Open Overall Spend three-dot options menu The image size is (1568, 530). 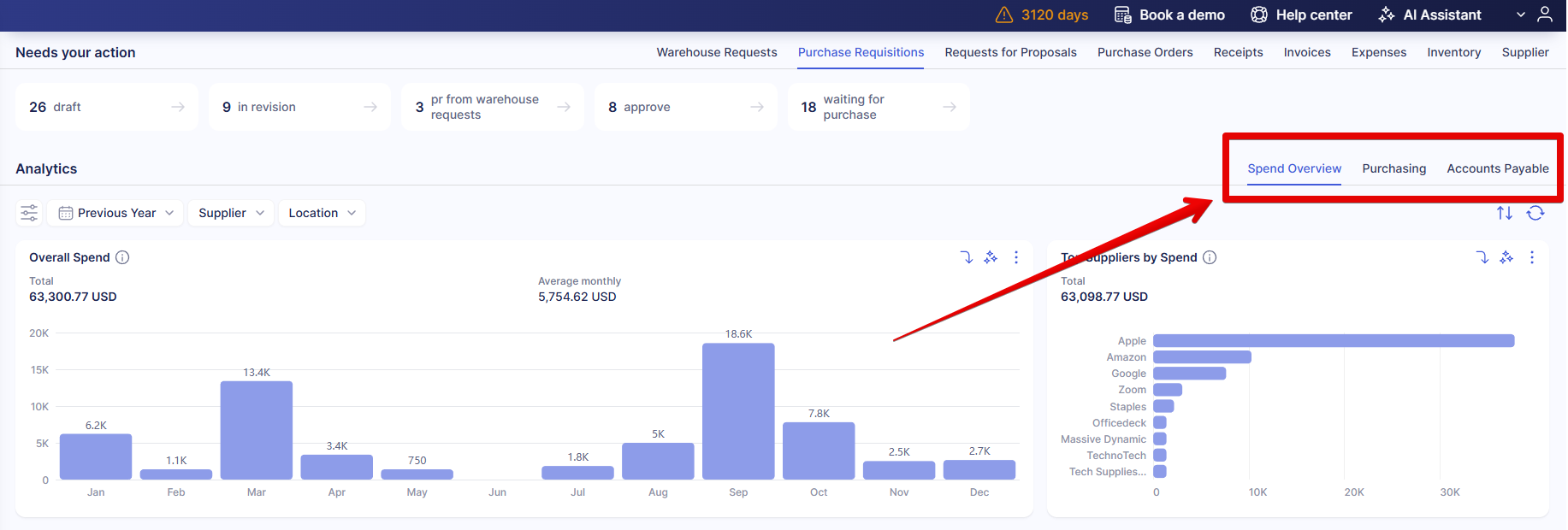coord(1016,257)
